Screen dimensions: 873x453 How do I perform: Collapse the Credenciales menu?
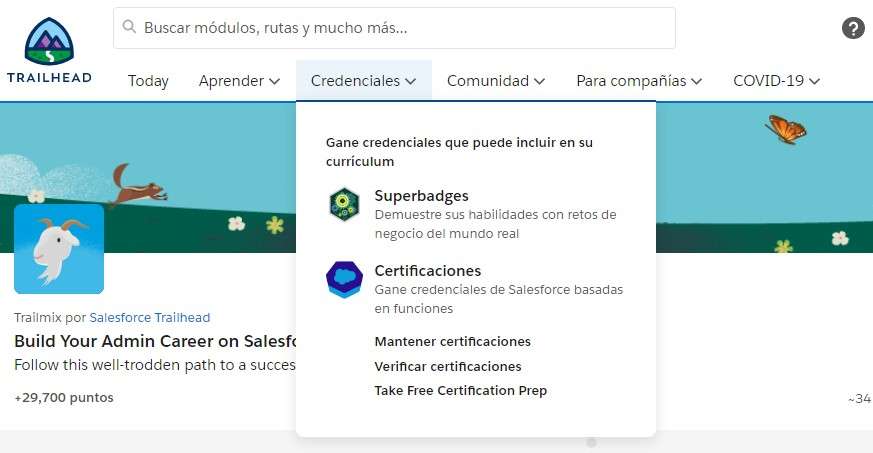click(364, 81)
